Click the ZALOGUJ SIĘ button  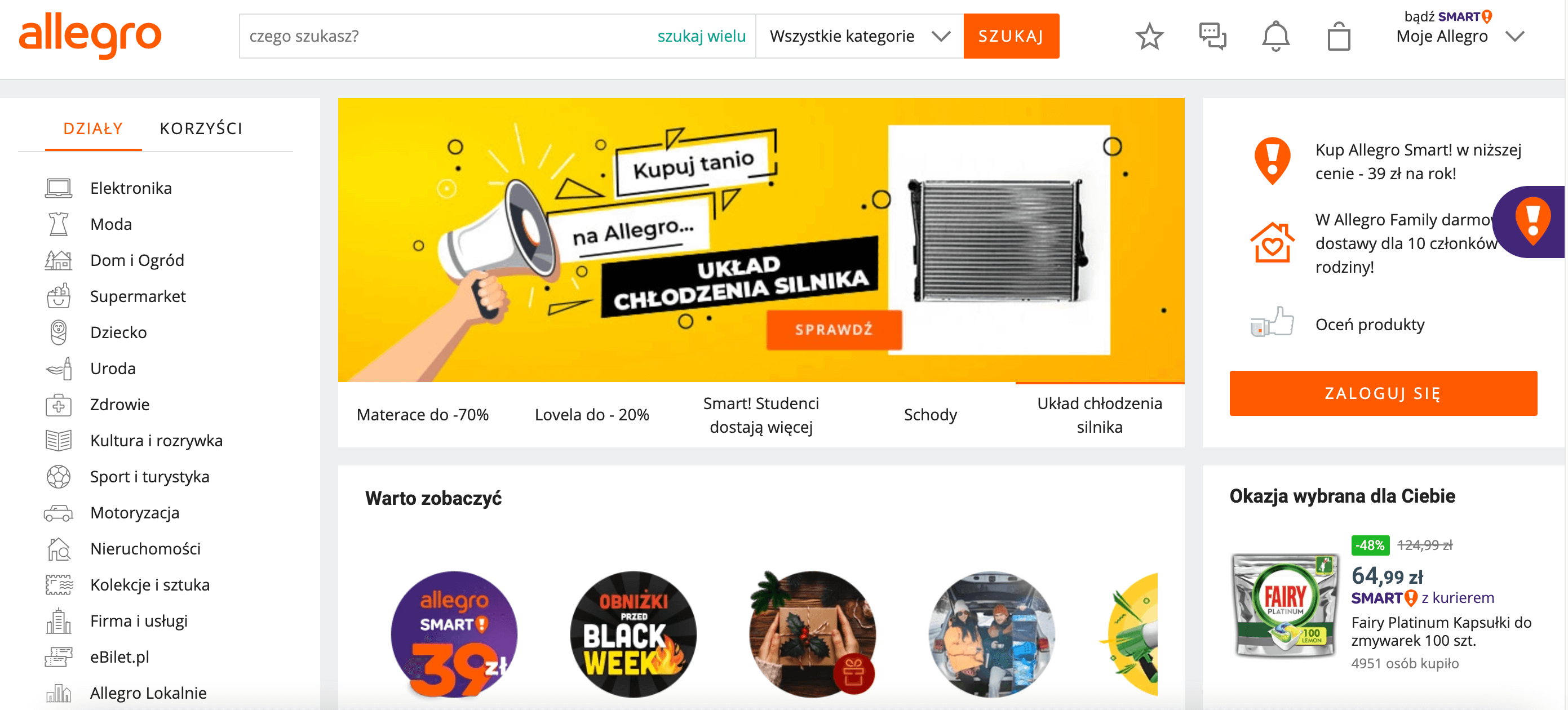[1383, 394]
